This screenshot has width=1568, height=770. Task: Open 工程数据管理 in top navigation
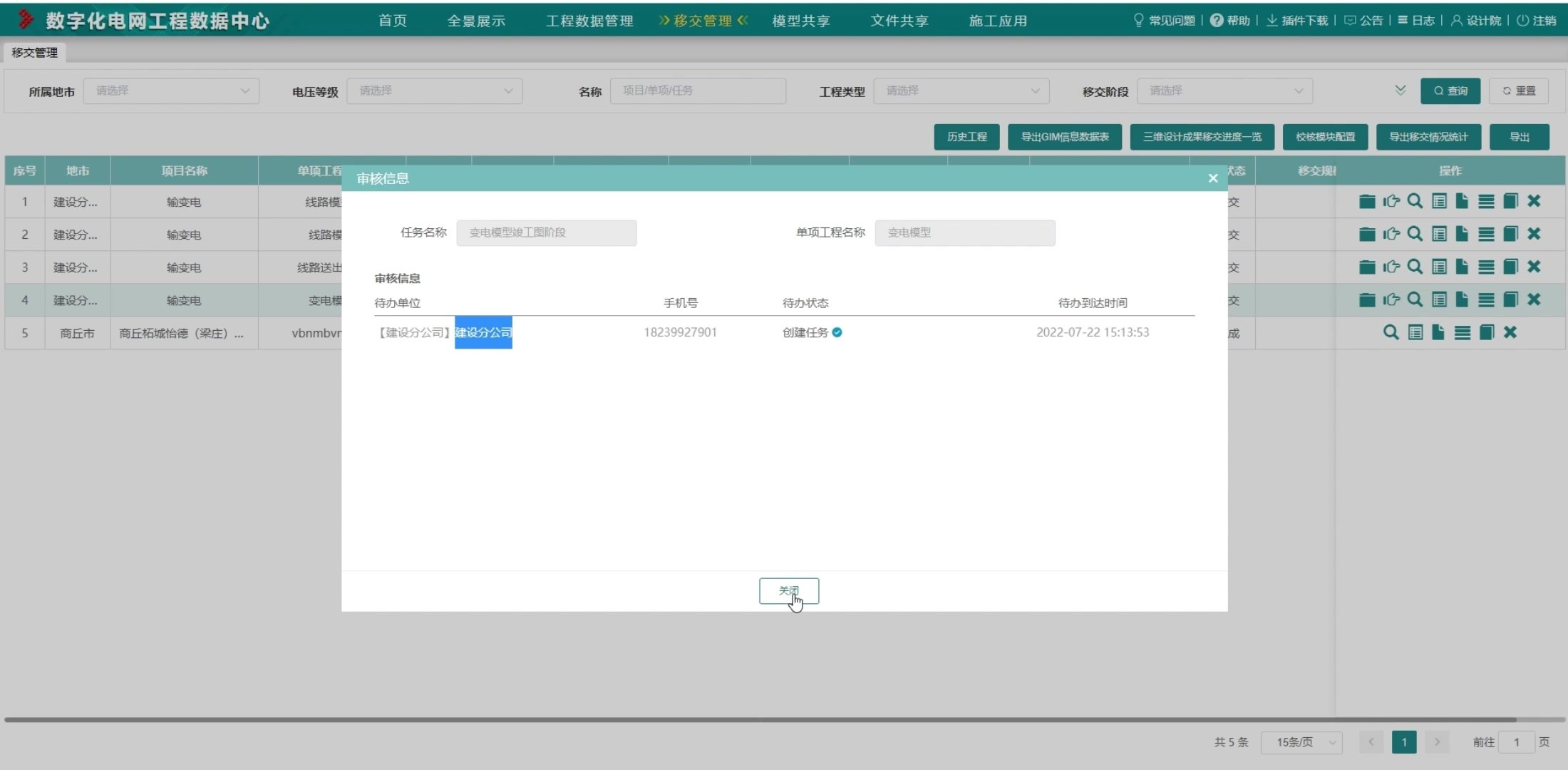(589, 21)
